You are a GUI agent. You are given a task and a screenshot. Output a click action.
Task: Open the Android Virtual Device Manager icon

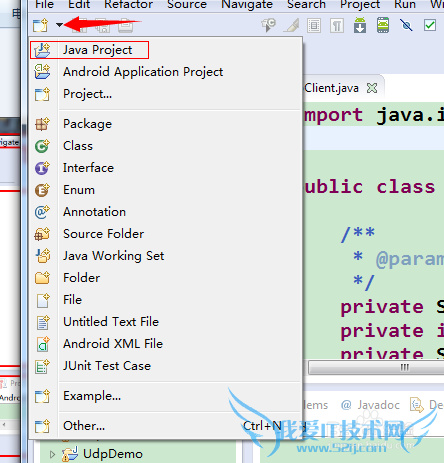click(383, 25)
